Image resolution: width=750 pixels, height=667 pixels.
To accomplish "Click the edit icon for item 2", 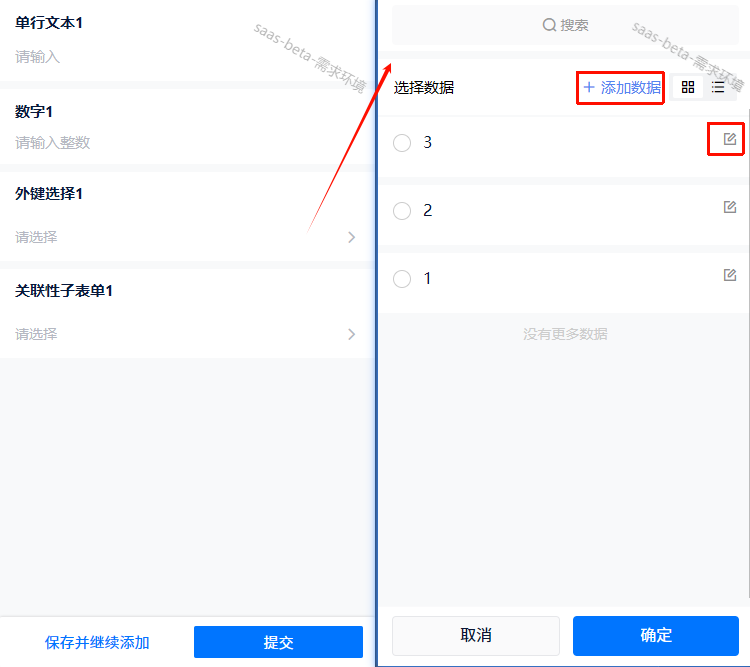I will (x=730, y=207).
